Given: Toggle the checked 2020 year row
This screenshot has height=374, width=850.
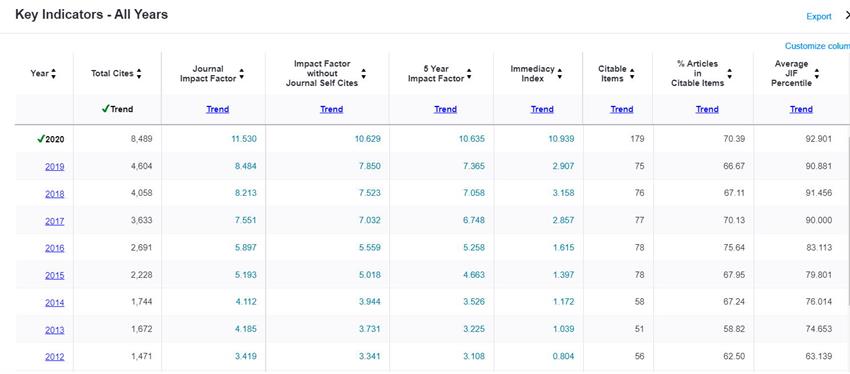Looking at the screenshot, I should coord(50,139).
